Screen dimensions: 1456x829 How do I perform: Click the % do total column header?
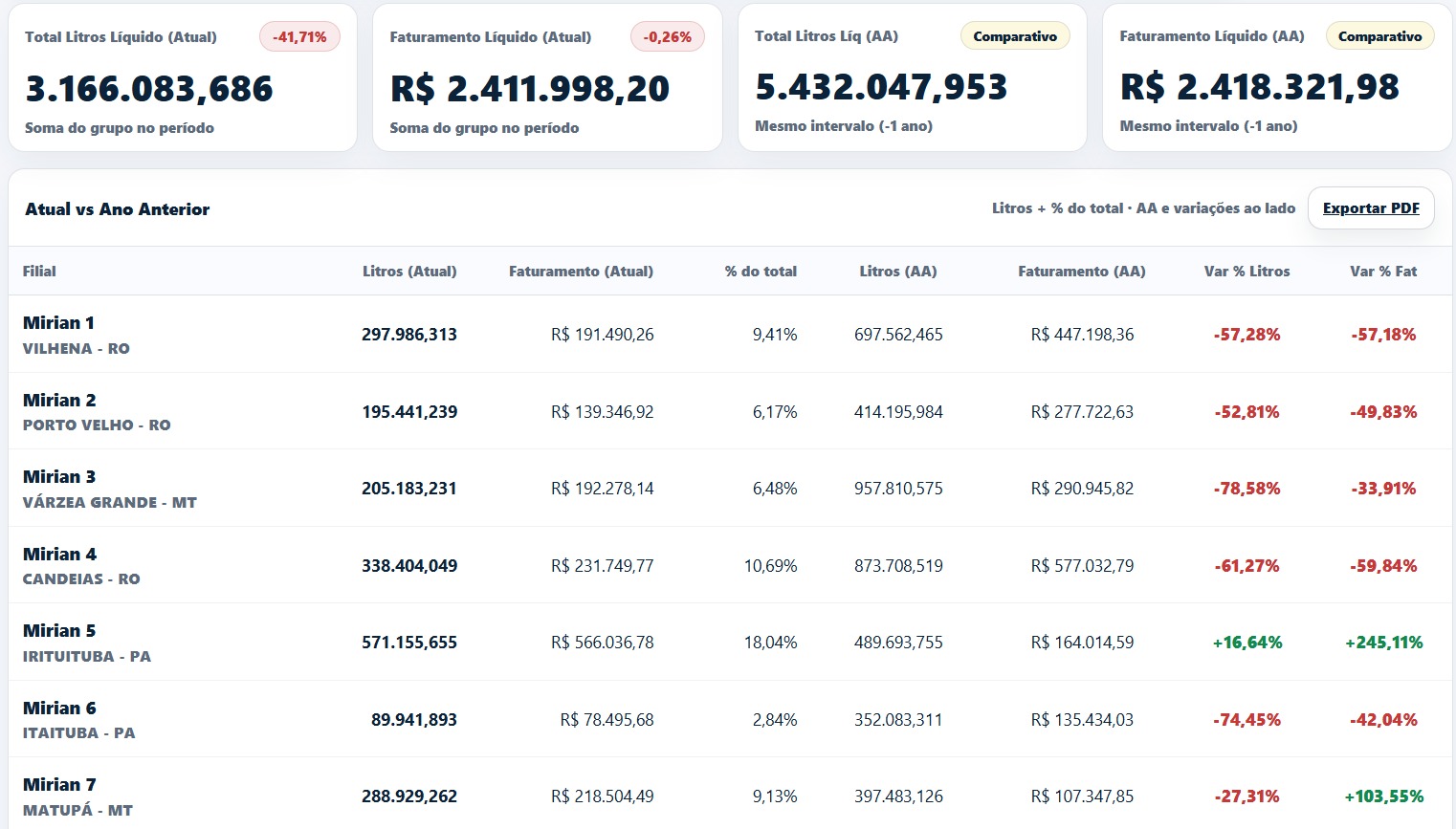(760, 271)
